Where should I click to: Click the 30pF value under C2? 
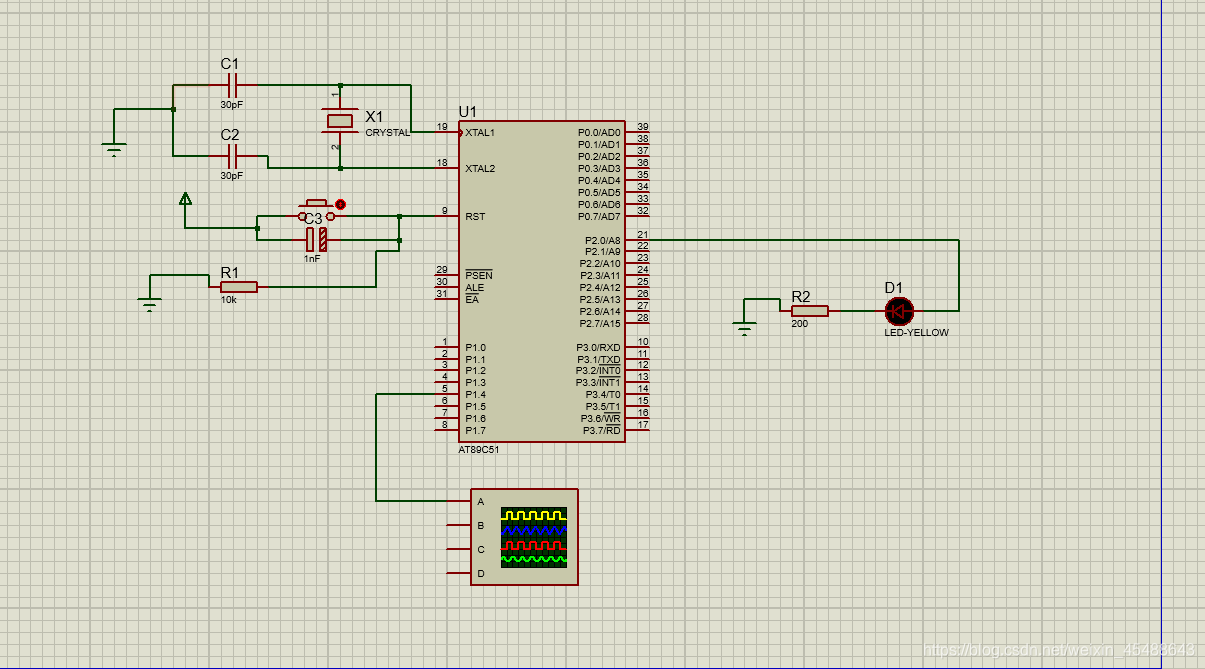[231, 175]
